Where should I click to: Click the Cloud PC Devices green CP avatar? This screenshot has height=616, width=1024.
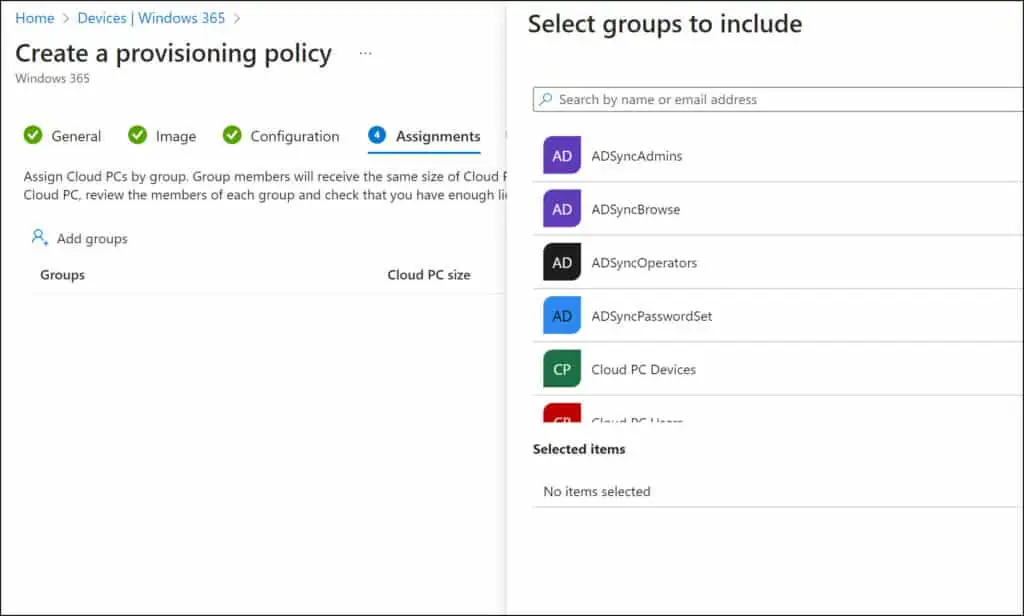click(562, 369)
